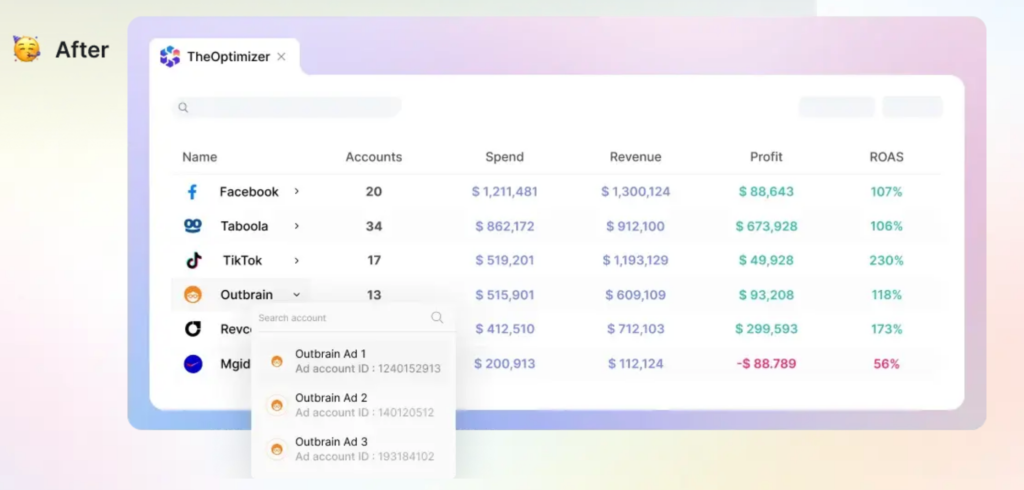Click the Mgid logo icon
1024x490 pixels.
click(x=193, y=364)
